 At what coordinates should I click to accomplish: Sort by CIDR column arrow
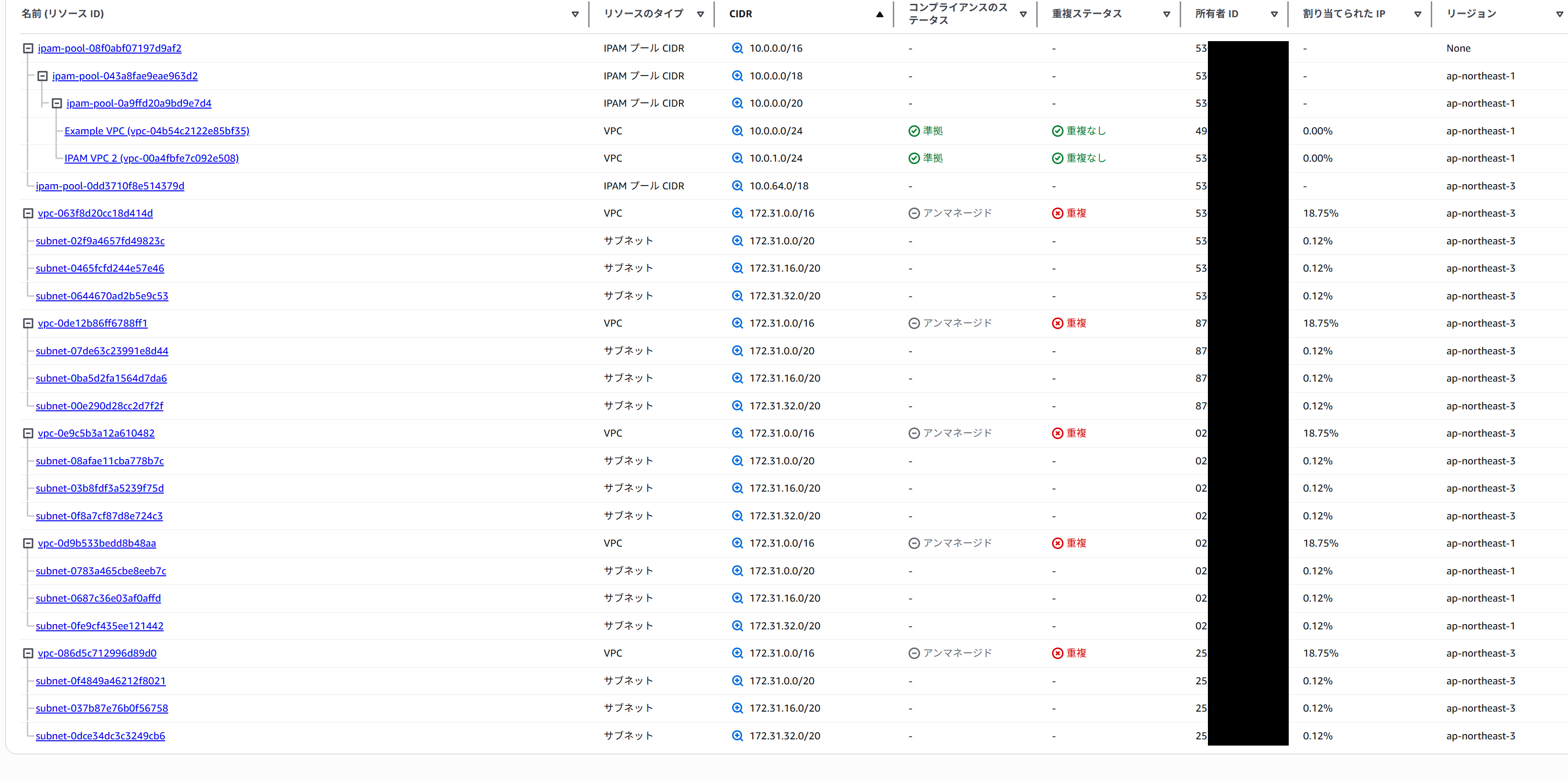pos(879,14)
